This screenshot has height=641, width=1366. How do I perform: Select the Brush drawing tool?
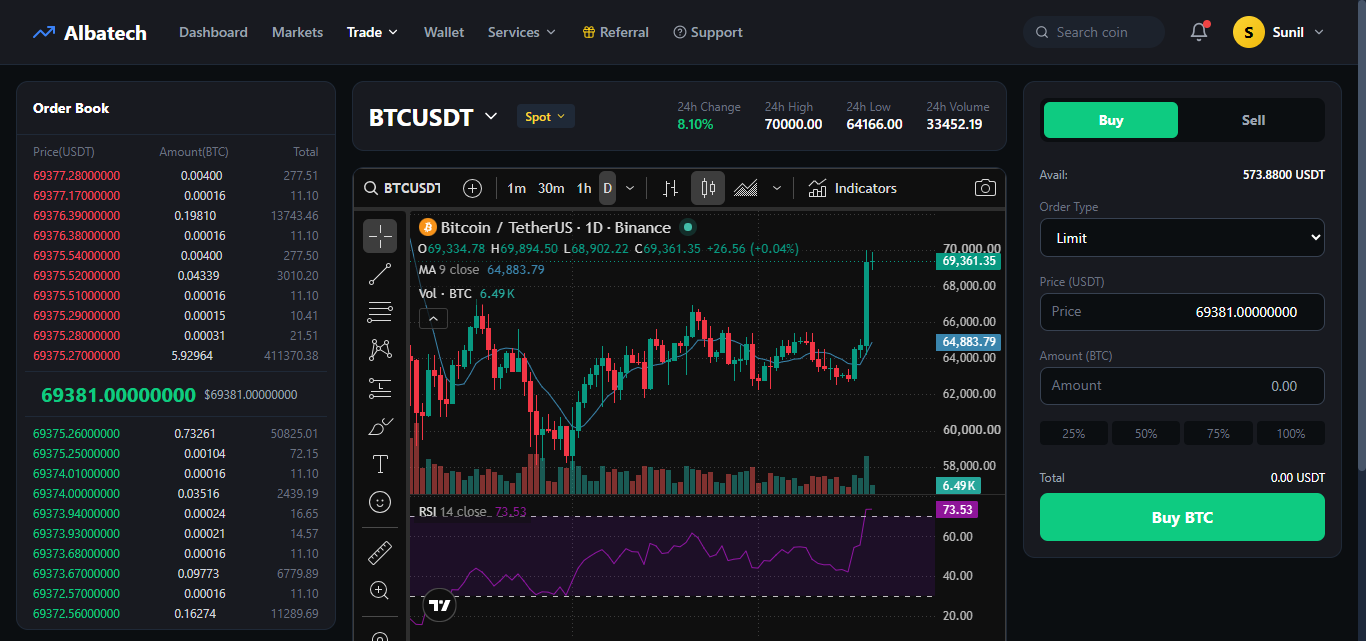tap(380, 426)
